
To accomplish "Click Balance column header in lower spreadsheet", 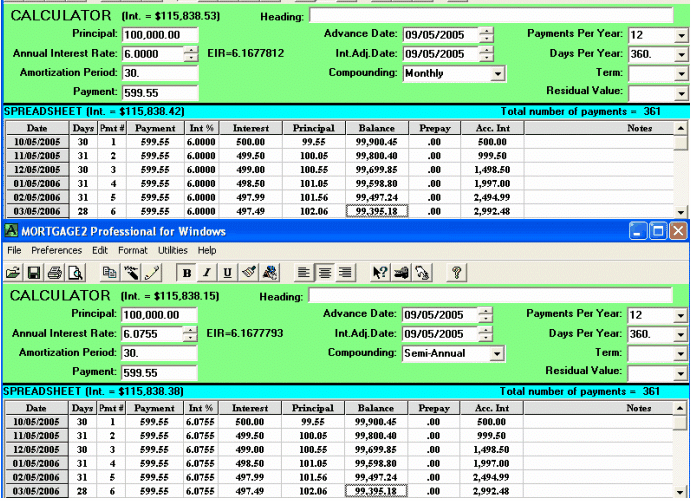I will [376, 408].
